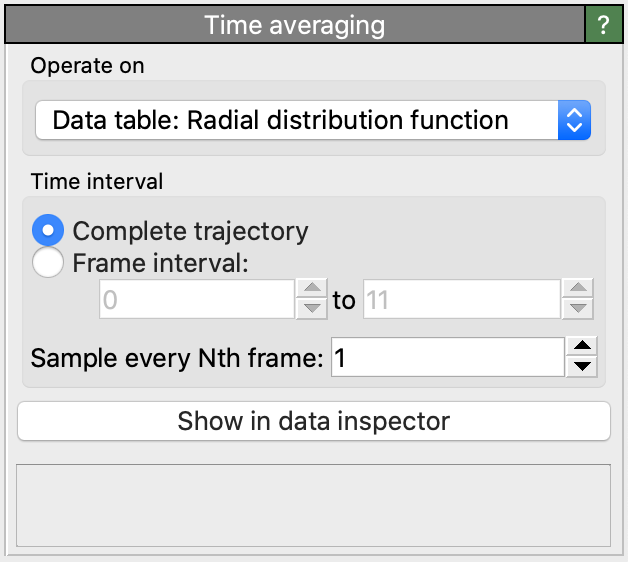Click the blue dropdown chevron arrows
This screenshot has height=562, width=628.
(574, 121)
